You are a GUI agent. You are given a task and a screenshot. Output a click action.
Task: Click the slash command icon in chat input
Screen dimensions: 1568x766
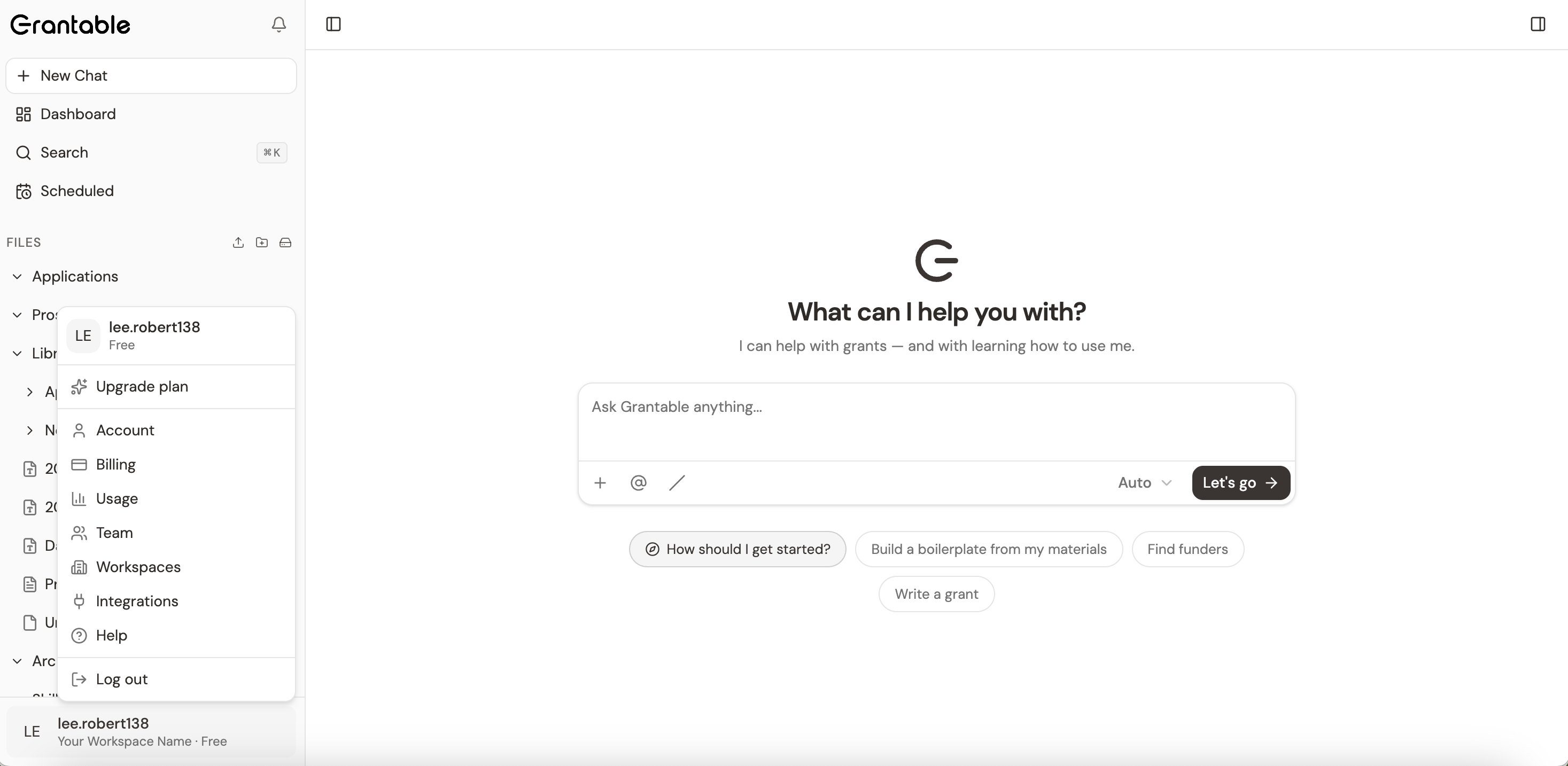[x=676, y=482]
